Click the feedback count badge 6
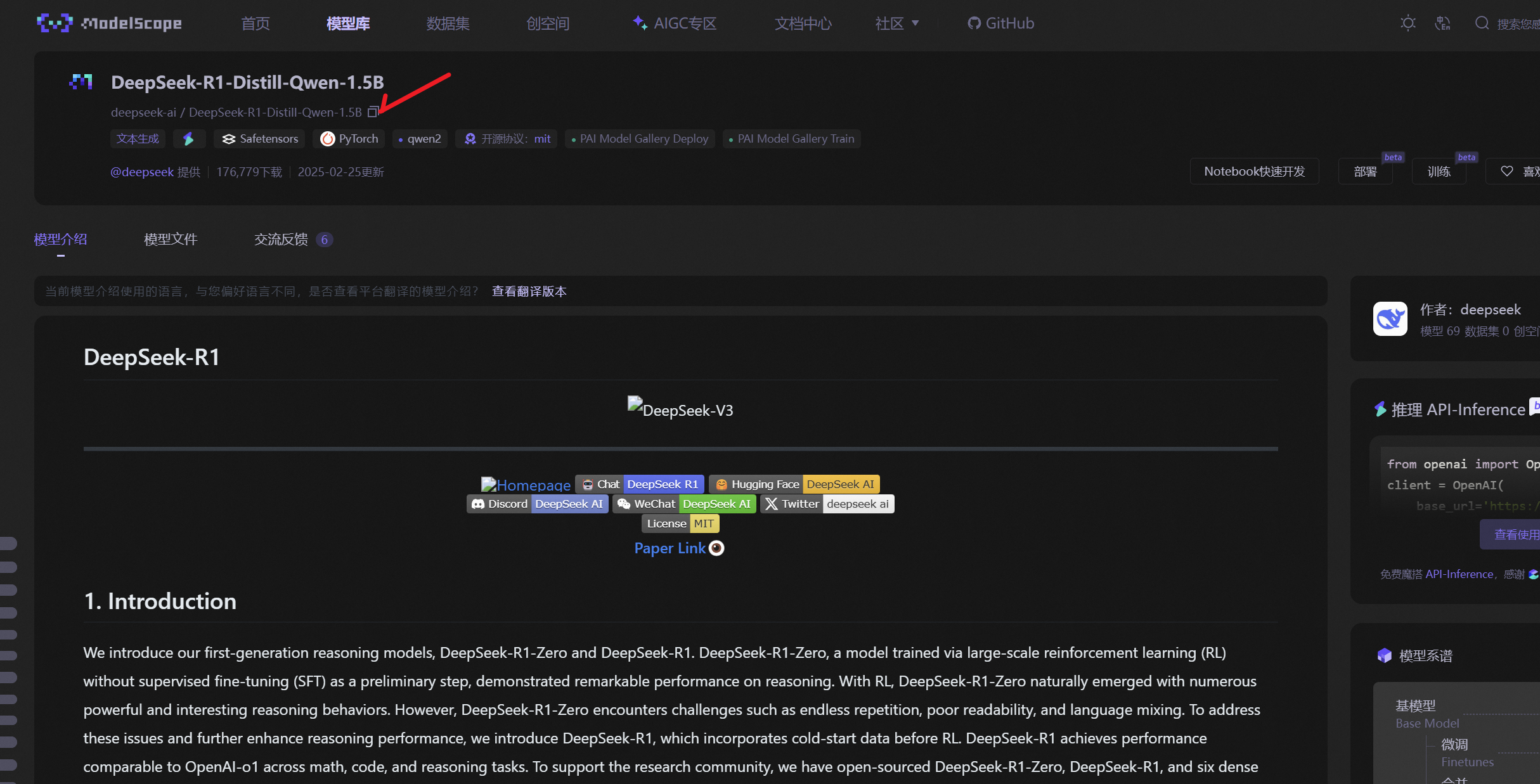This screenshot has width=1540, height=784. coord(325,240)
